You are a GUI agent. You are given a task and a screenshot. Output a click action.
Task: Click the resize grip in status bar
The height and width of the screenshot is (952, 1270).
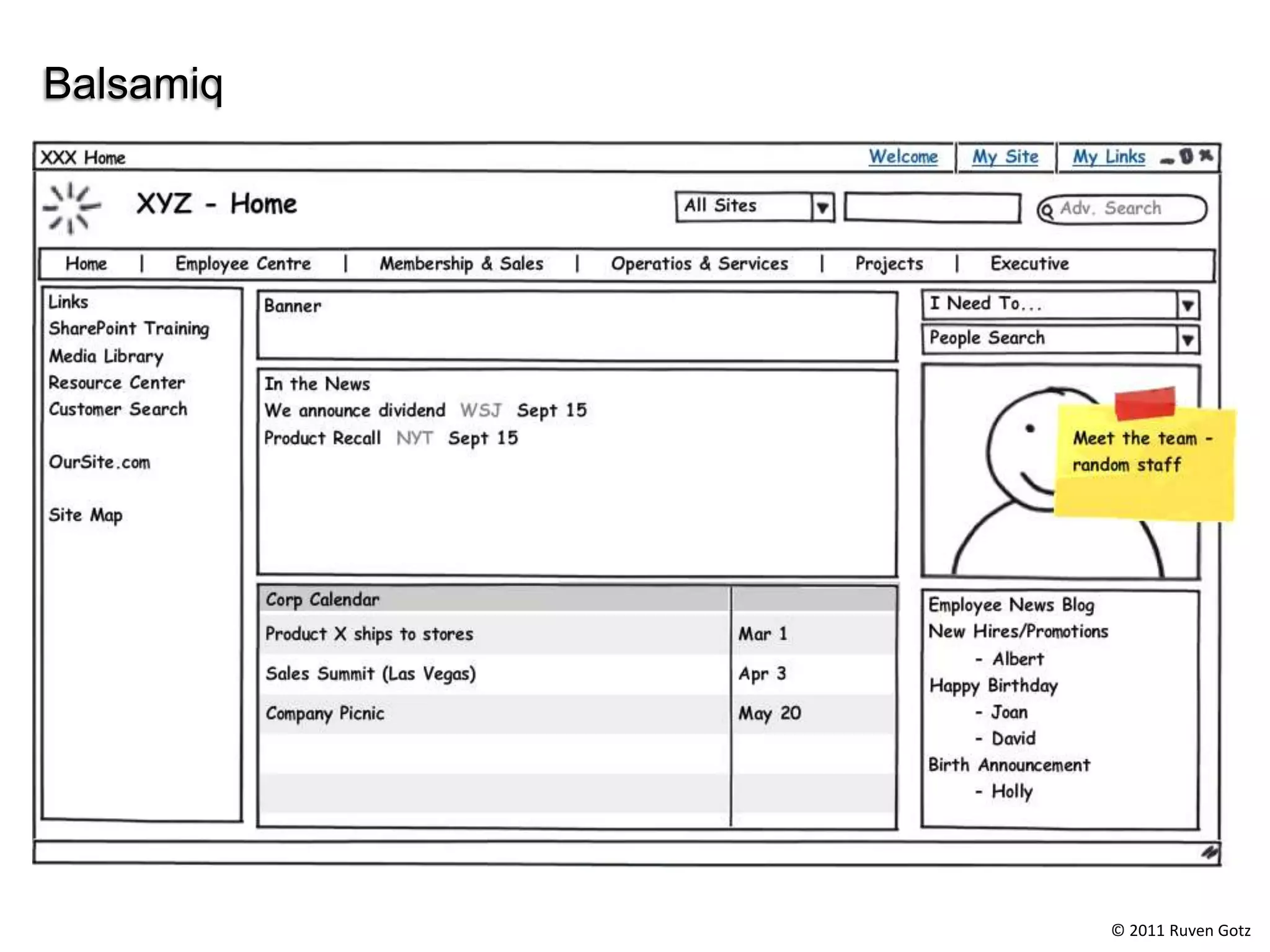(1209, 852)
